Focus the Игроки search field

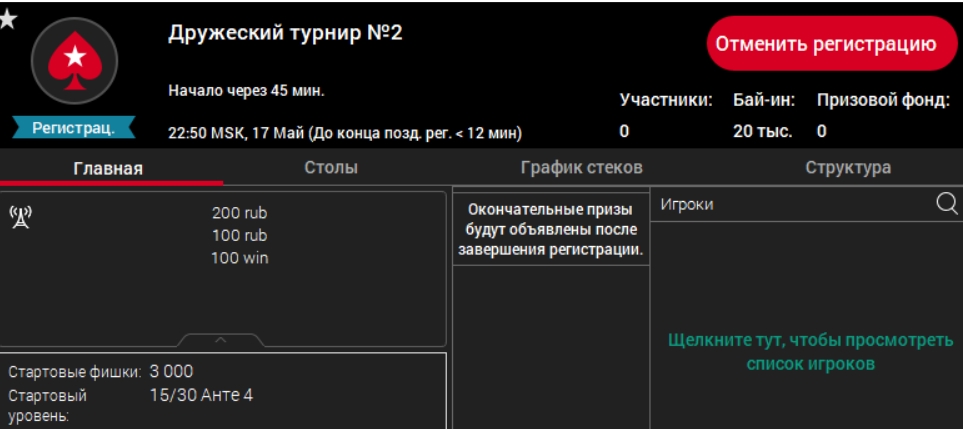click(x=790, y=204)
